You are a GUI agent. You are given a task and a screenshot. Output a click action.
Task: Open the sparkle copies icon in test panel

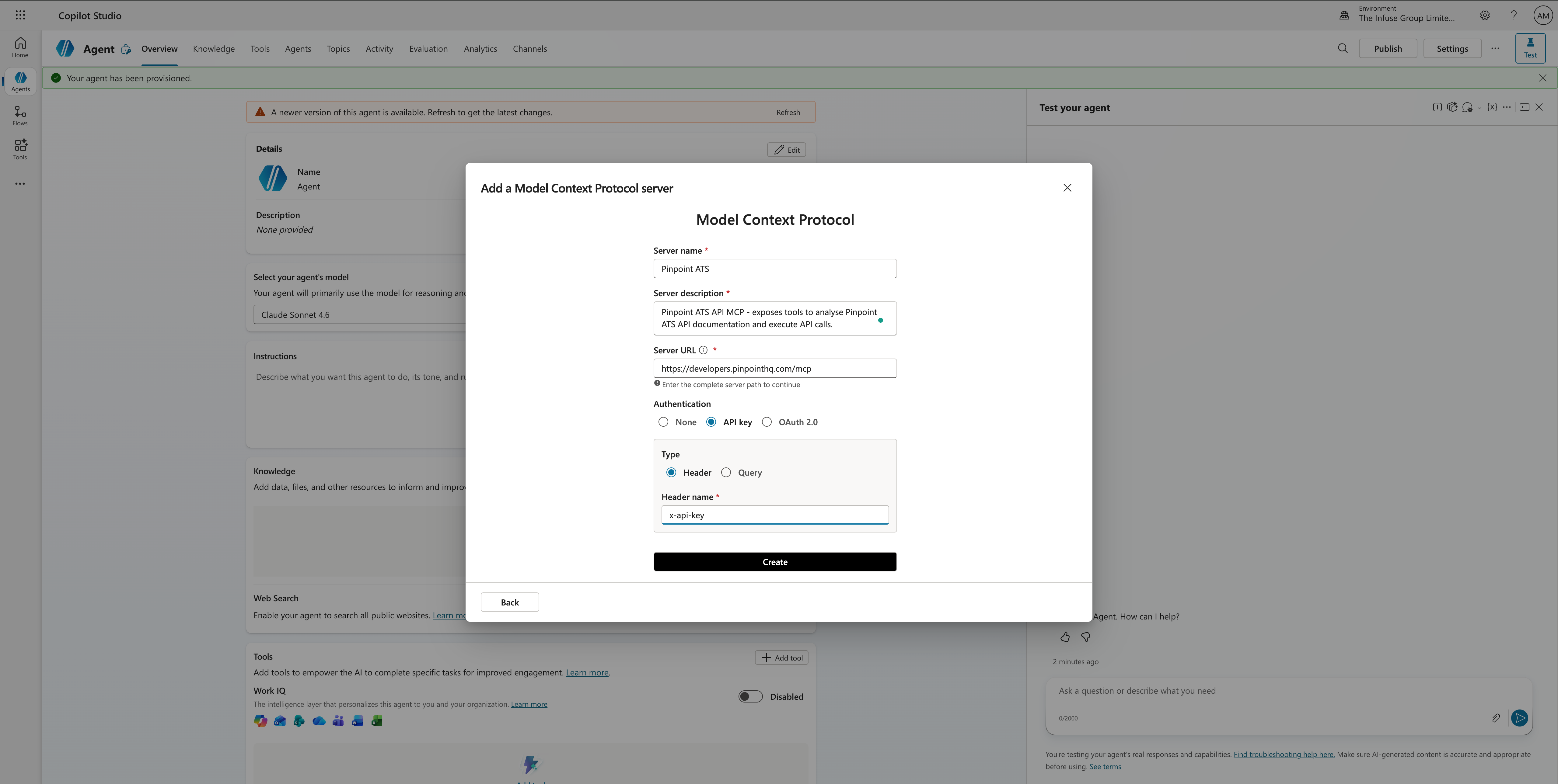coord(1451,107)
